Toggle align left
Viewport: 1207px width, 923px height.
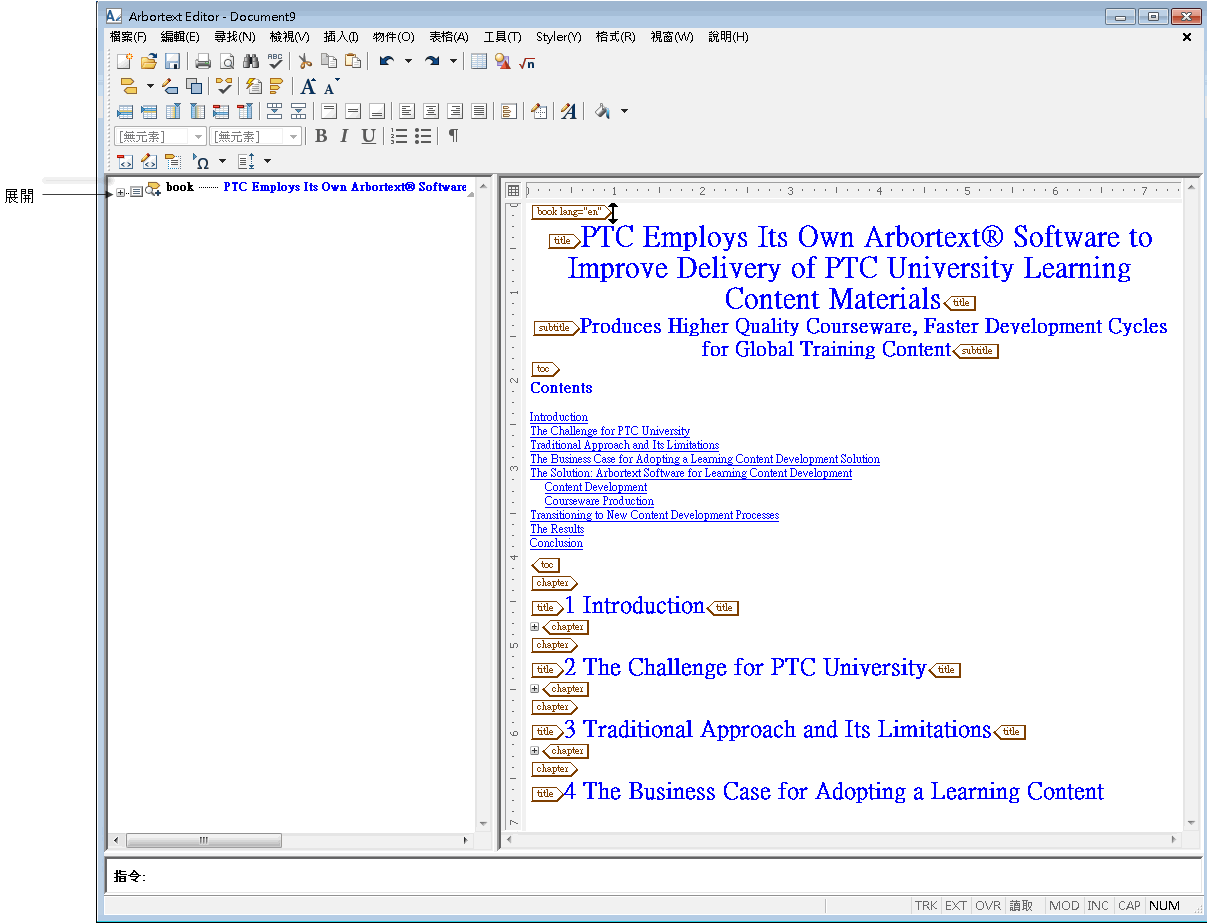[407, 111]
